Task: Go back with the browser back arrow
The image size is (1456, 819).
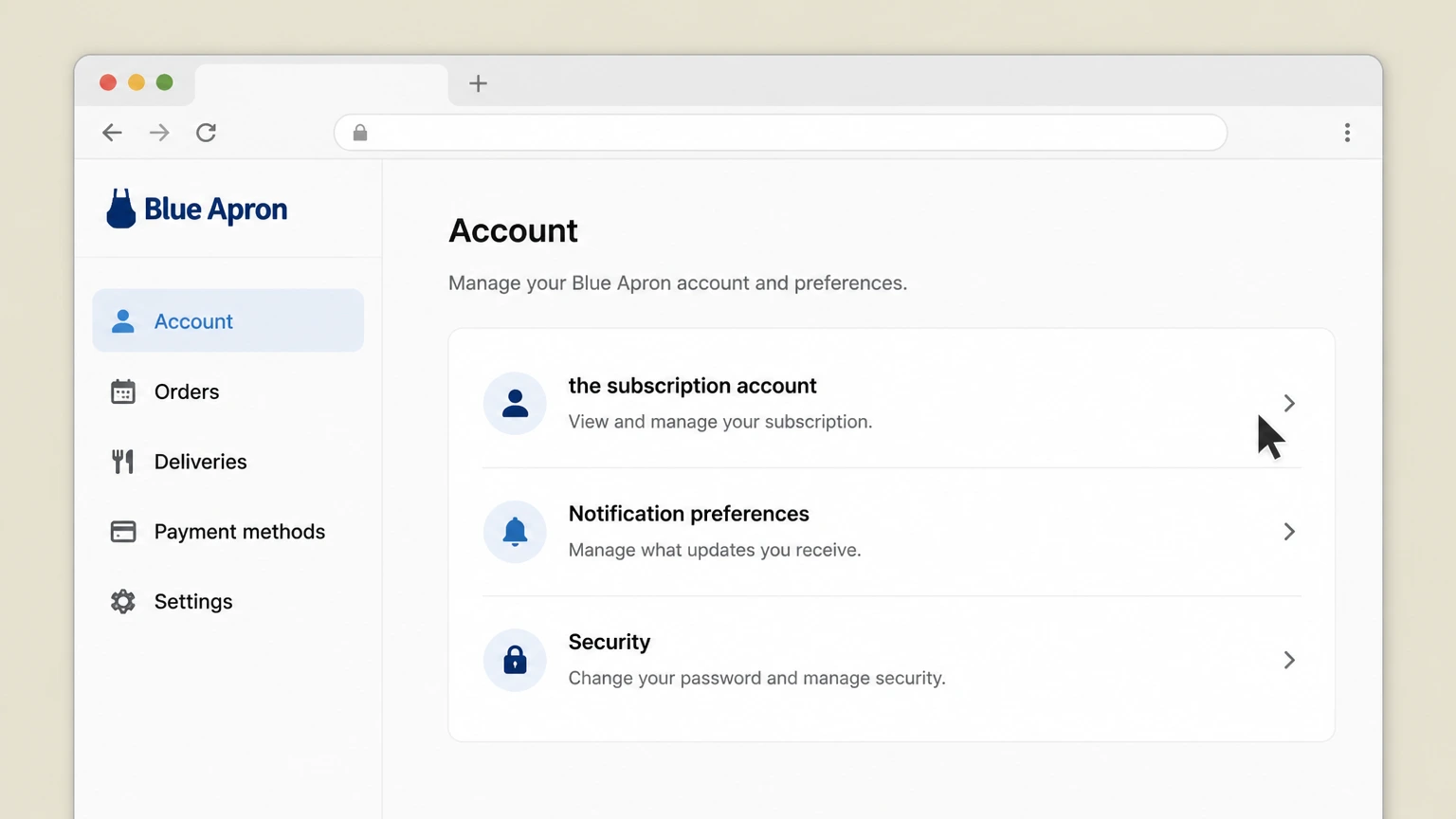Action: click(x=112, y=133)
